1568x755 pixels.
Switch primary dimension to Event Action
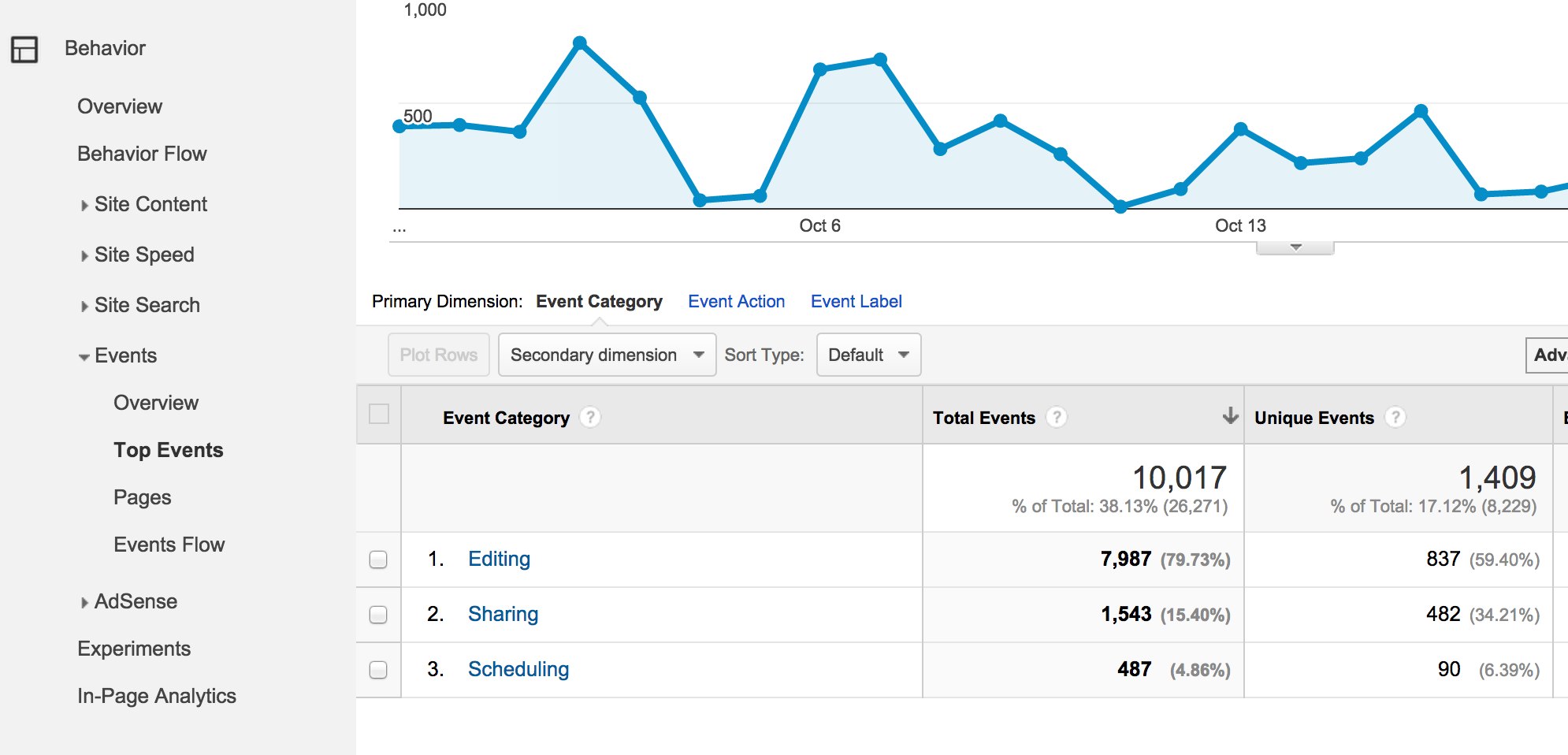click(736, 301)
